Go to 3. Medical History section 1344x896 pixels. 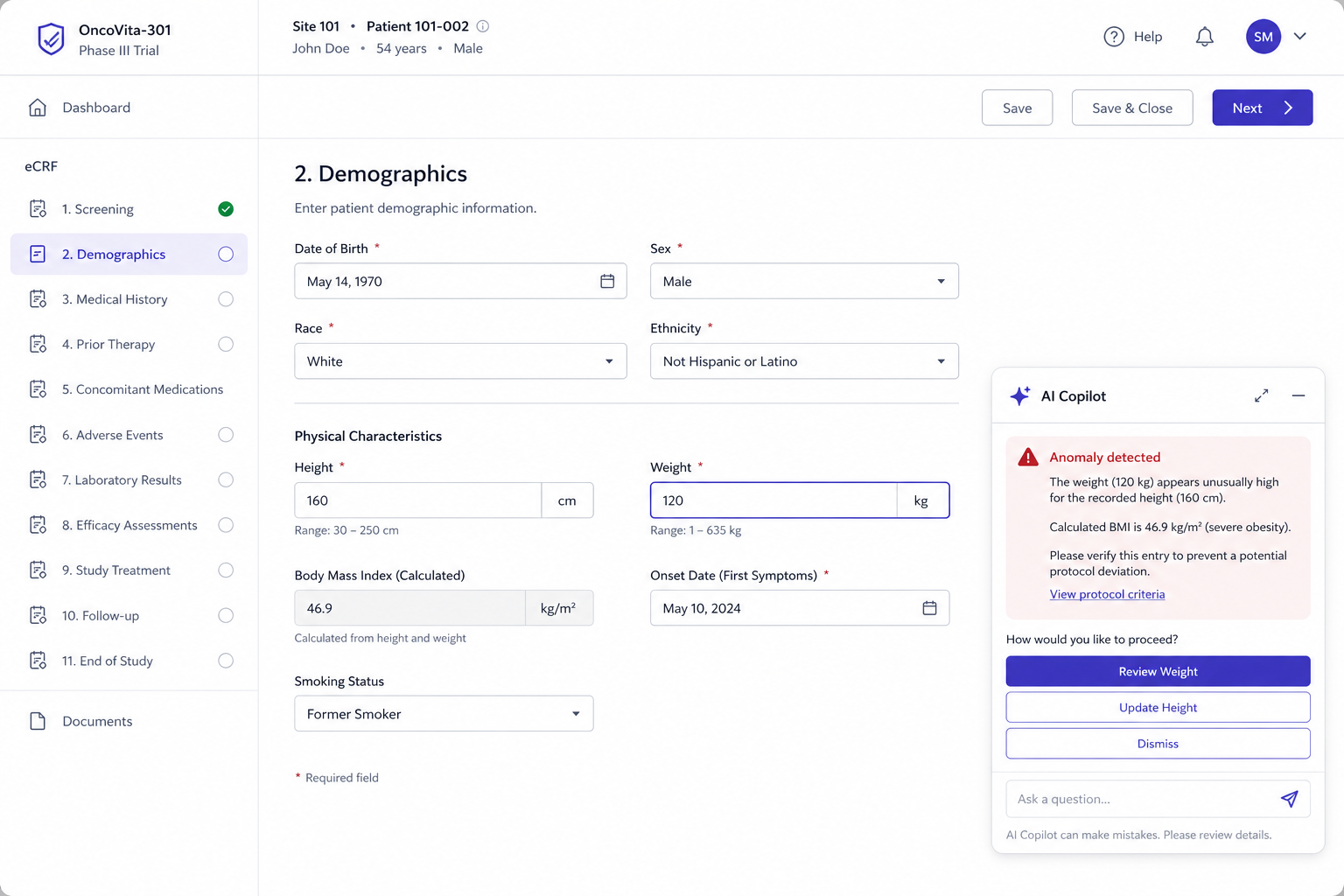pos(129,299)
